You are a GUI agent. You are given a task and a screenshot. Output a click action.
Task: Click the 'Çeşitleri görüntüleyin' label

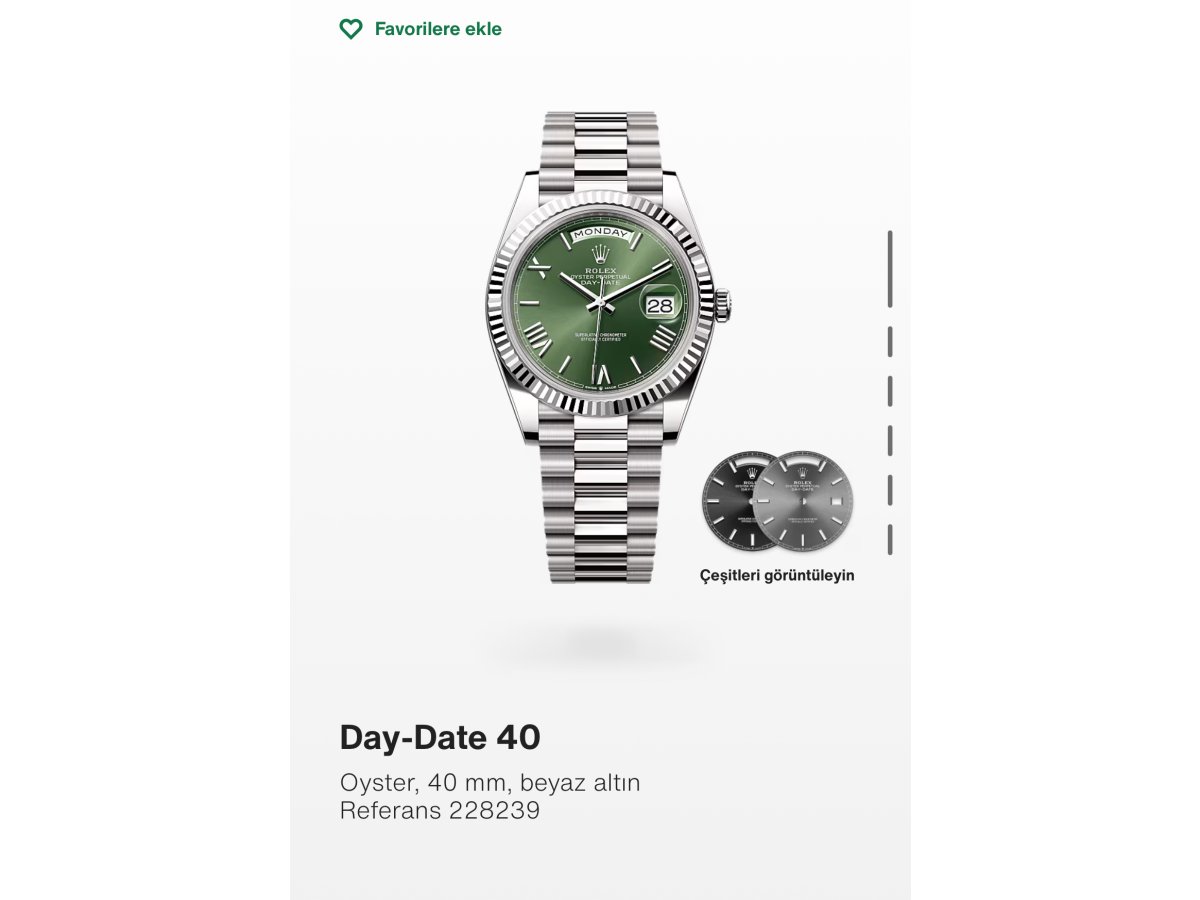point(777,575)
